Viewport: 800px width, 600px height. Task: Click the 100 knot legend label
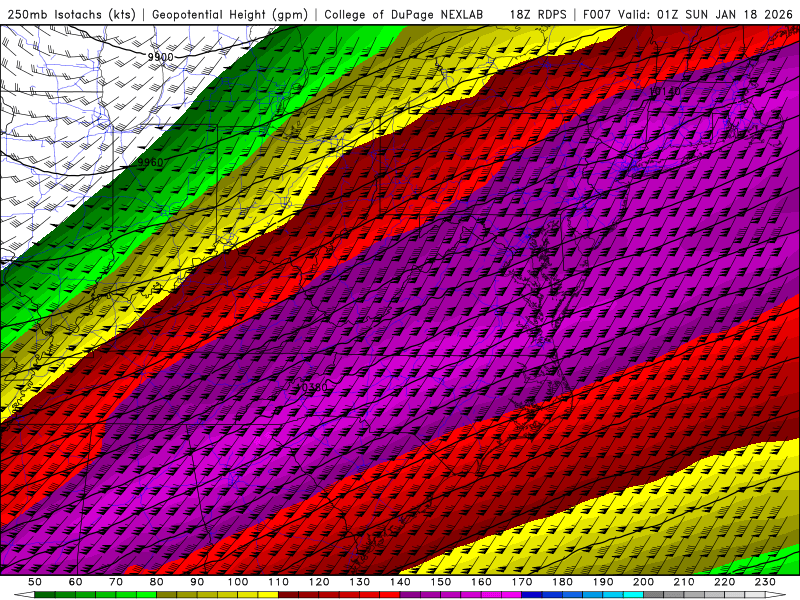(x=238, y=582)
